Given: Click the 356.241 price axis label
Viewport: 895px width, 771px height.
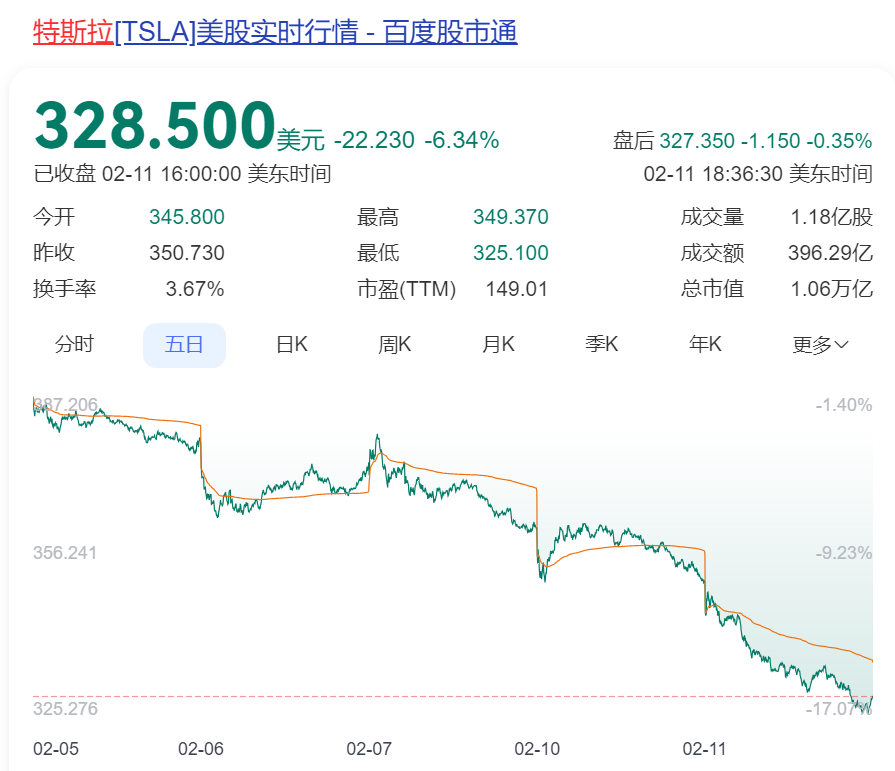Looking at the screenshot, I should pos(65,553).
